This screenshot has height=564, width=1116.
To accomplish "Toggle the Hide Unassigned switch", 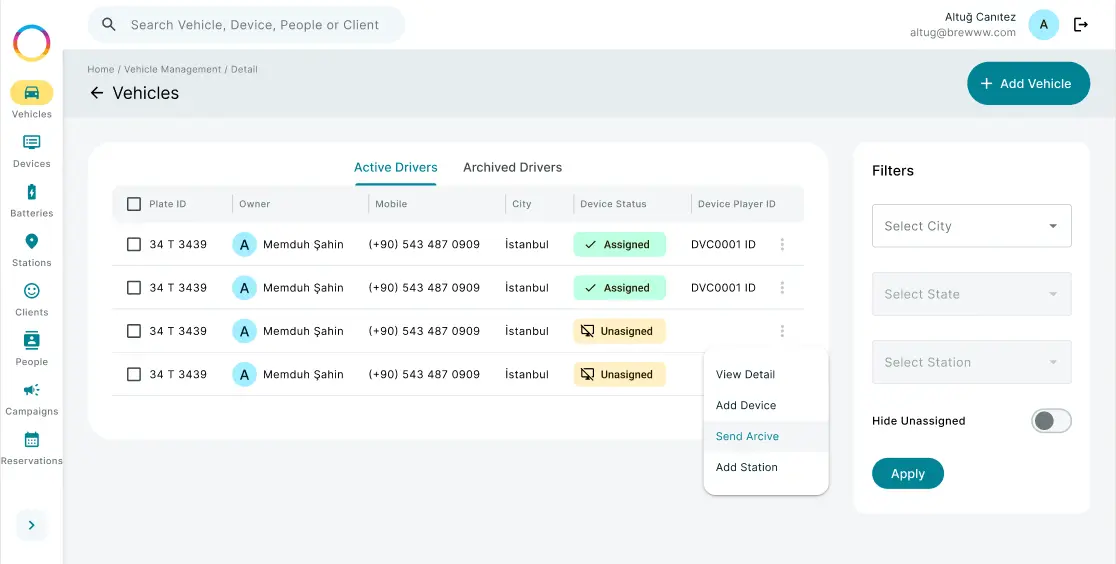I will point(1051,421).
